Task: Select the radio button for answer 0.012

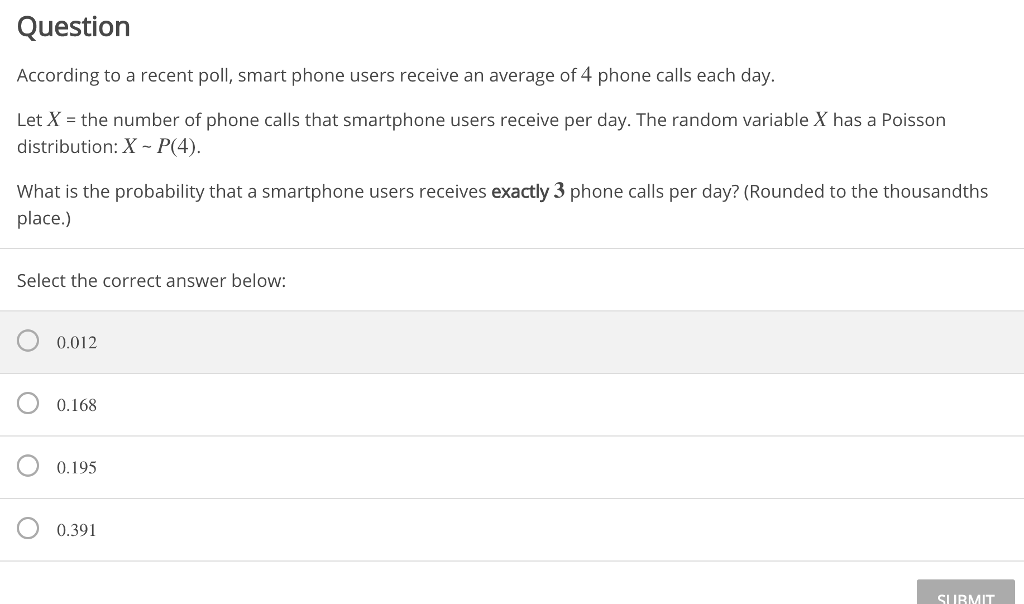Action: click(28, 340)
